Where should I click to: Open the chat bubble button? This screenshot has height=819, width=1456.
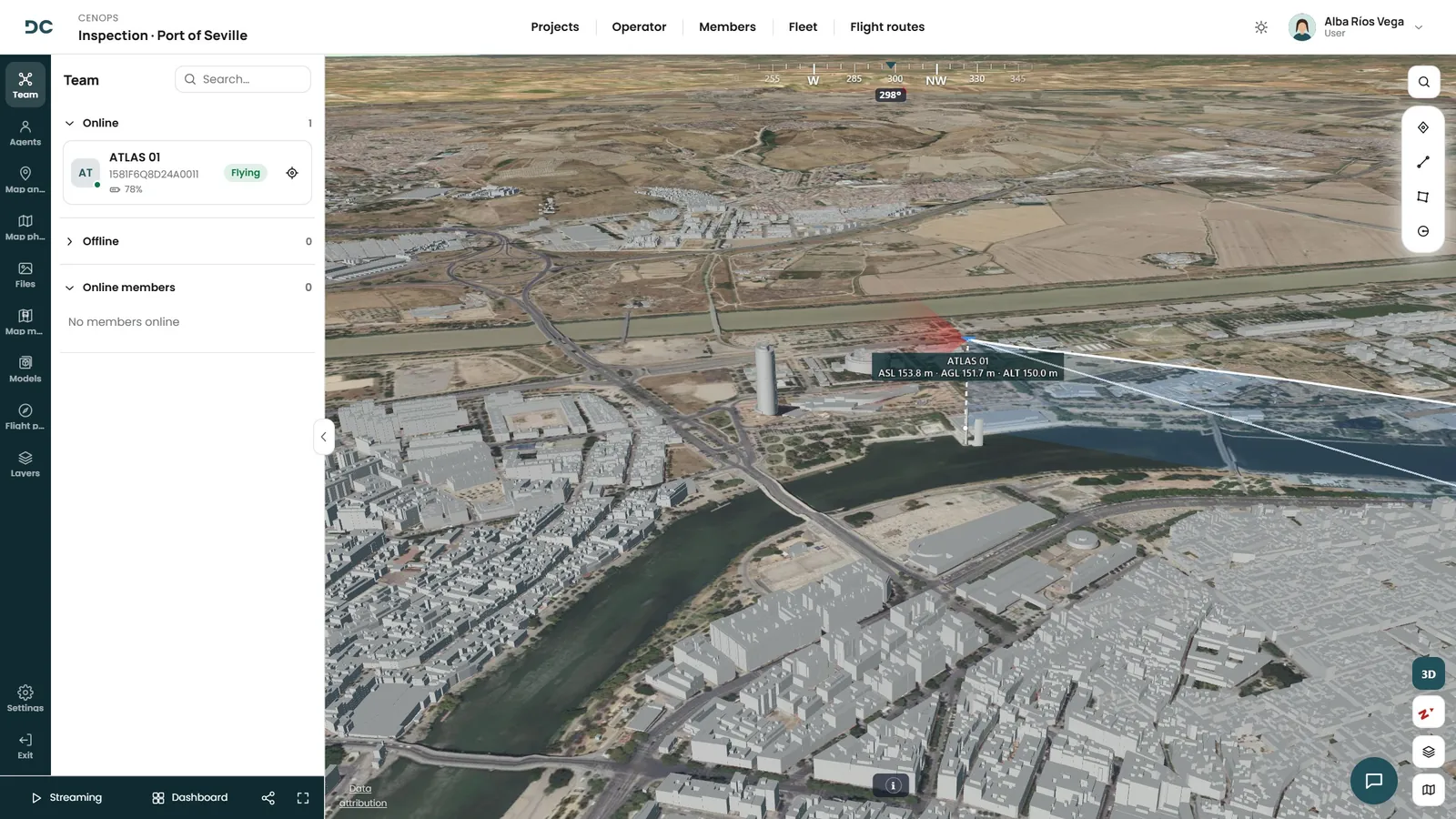tap(1374, 781)
